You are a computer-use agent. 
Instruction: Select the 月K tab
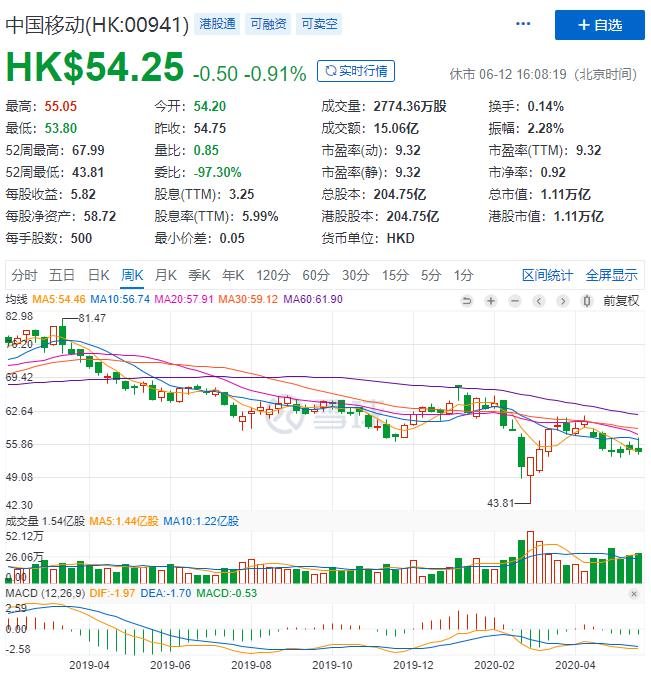[x=165, y=275]
